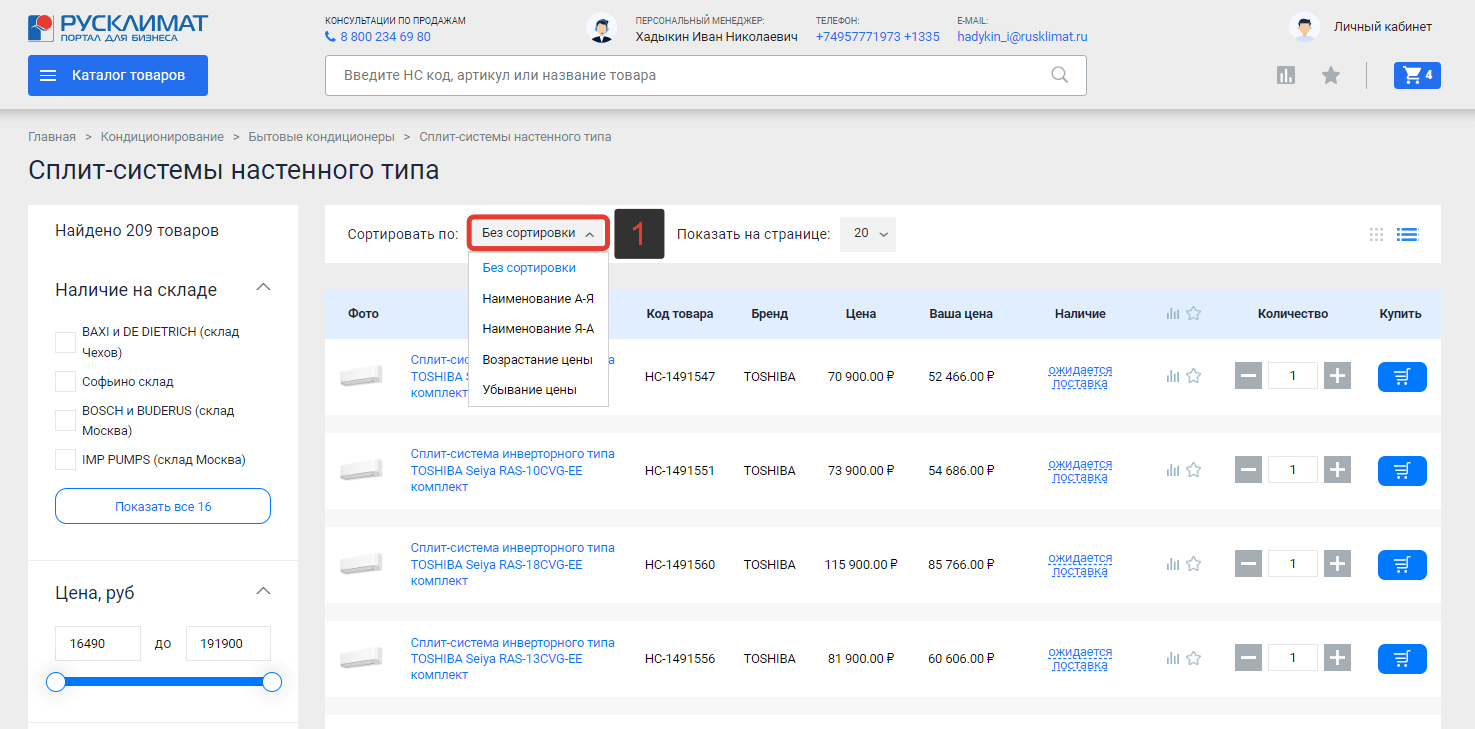This screenshot has width=1475, height=729.
Task: Click Показать все 16 button
Action: pos(163,506)
